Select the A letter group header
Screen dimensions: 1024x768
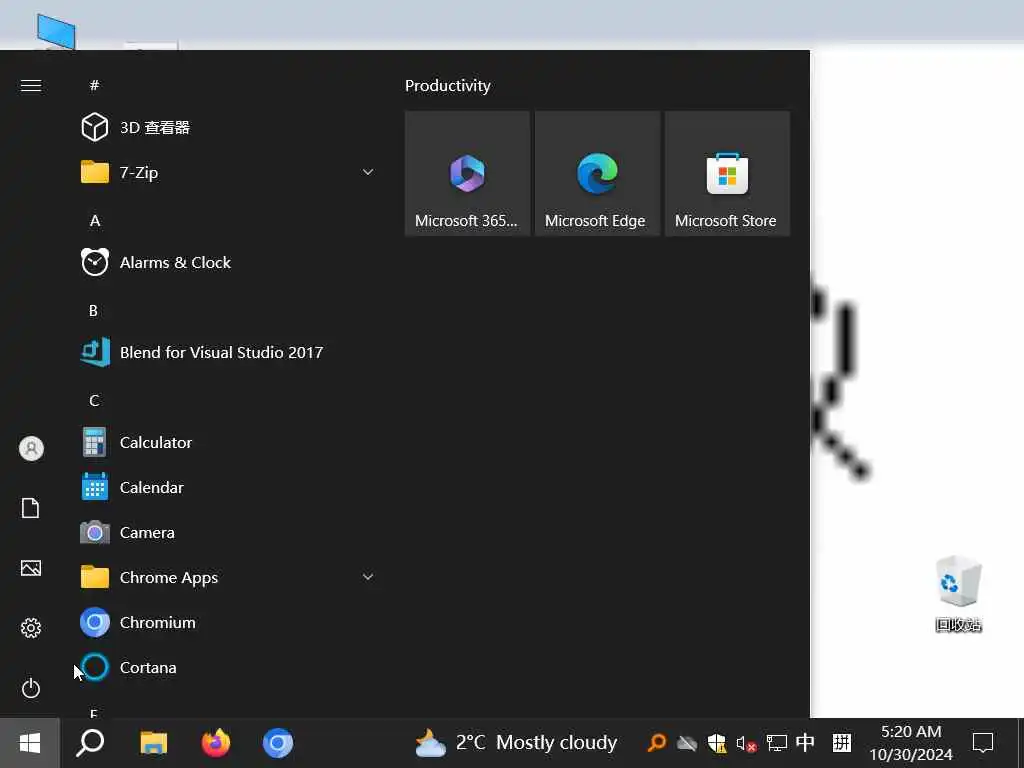point(95,221)
